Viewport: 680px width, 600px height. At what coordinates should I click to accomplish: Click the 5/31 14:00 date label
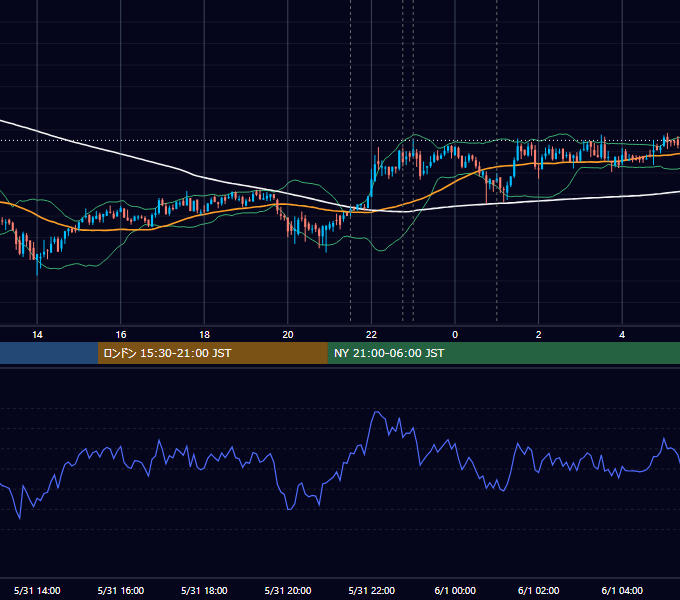(x=37, y=590)
